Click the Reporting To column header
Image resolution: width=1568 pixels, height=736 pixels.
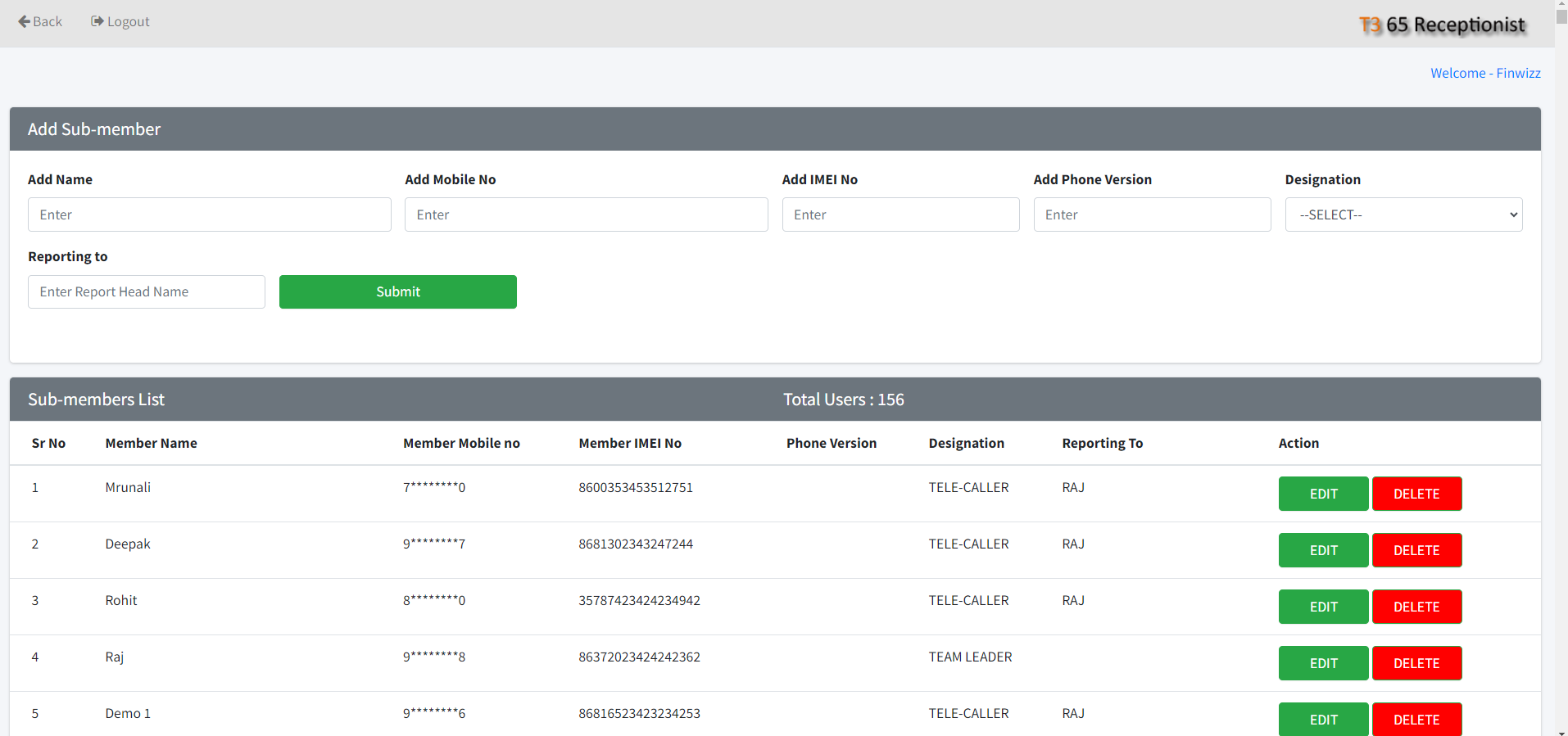[1102, 443]
